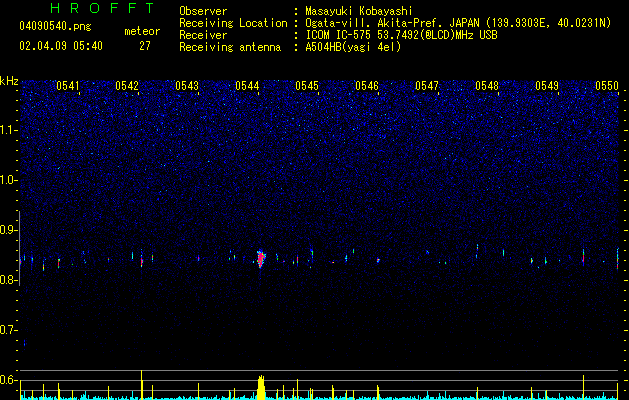Click the 1.0 kHz axis label
The width and height of the screenshot is (629, 400).
8,180
